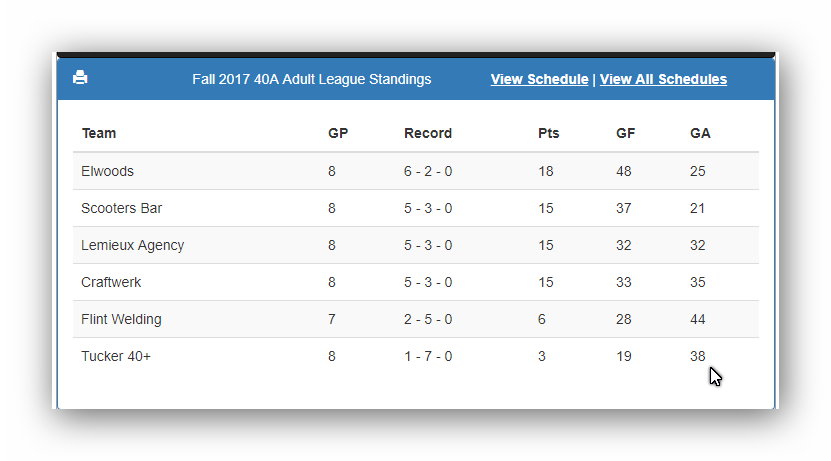This screenshot has height=461, width=831.
Task: Click Elwoods goals for value 48
Action: click(x=624, y=171)
